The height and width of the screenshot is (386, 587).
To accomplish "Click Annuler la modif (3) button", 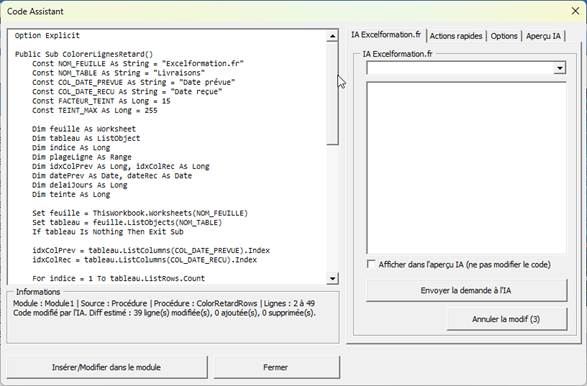I will tap(506, 319).
